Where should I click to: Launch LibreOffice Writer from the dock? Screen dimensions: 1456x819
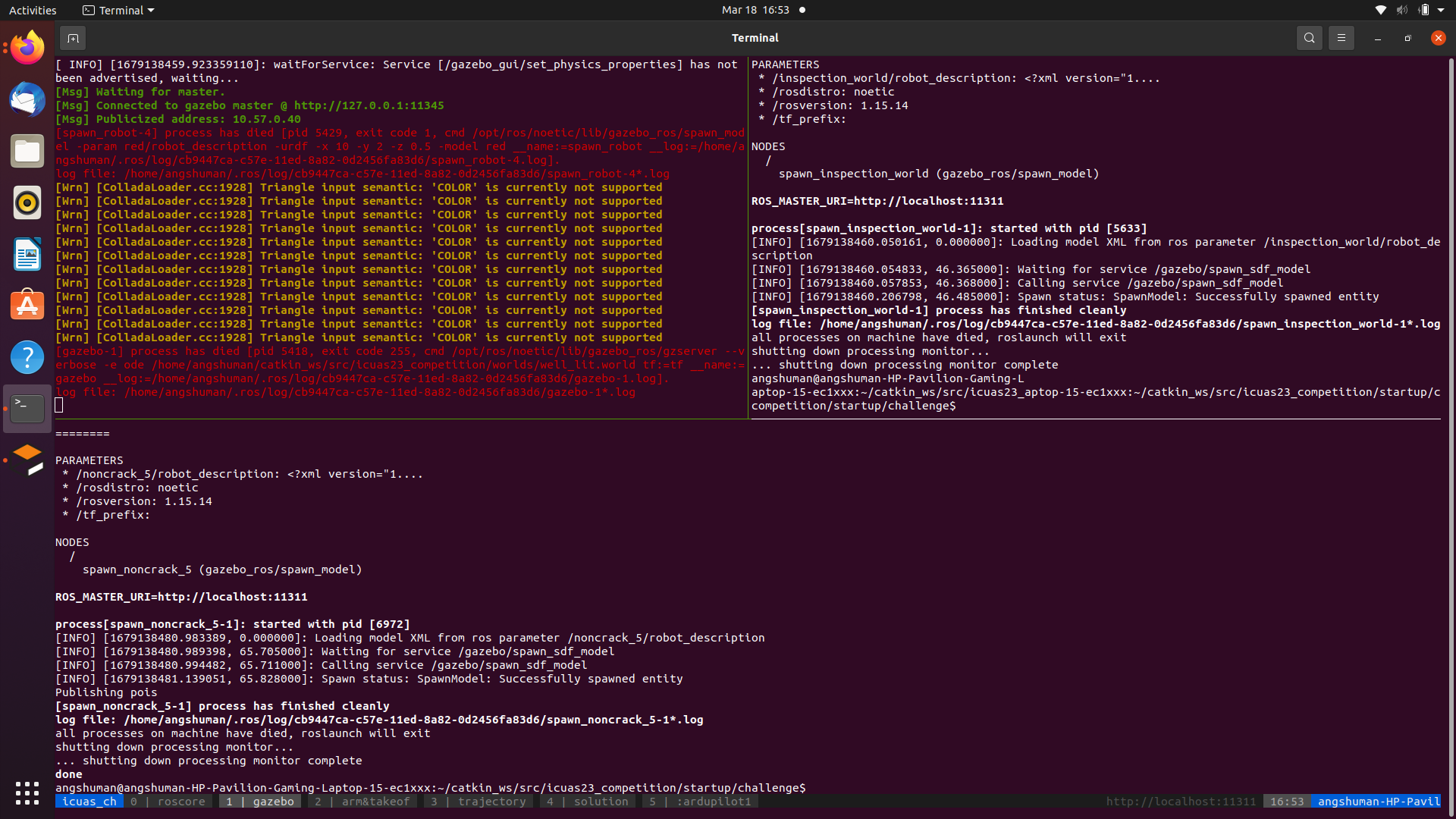point(27,255)
